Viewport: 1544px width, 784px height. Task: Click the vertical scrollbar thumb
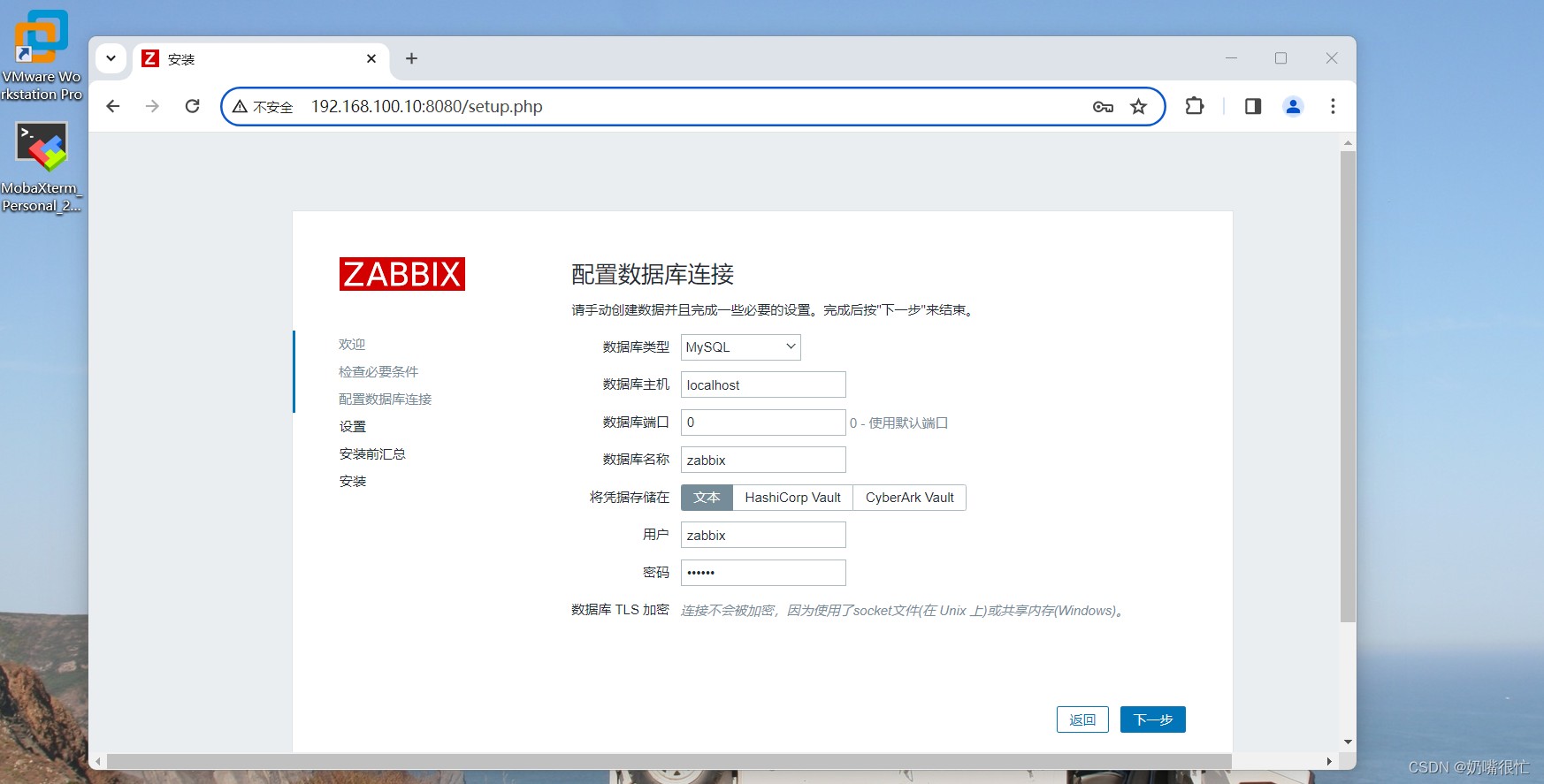point(1348,386)
